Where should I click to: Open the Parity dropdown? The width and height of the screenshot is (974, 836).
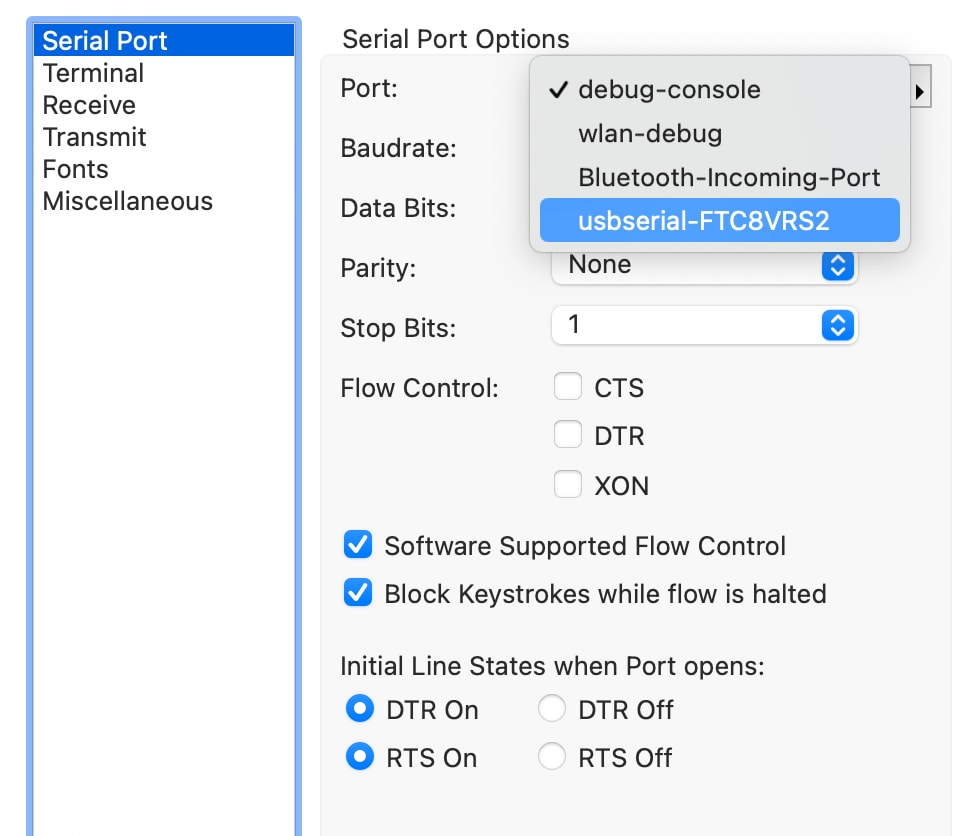704,265
